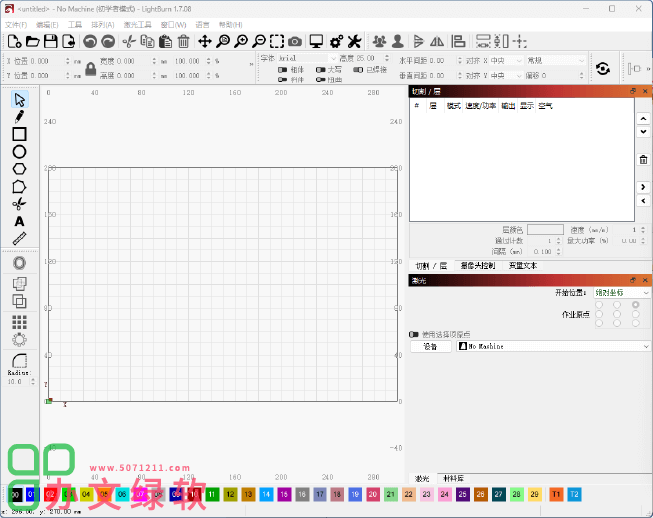The width and height of the screenshot is (653, 518).
Task: Click the right-chevron button in Cuts panel
Action: pyautogui.click(x=643, y=187)
